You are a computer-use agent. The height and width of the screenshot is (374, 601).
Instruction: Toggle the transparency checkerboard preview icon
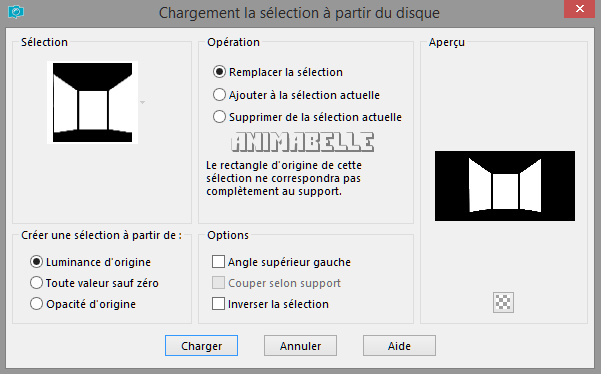(x=503, y=302)
